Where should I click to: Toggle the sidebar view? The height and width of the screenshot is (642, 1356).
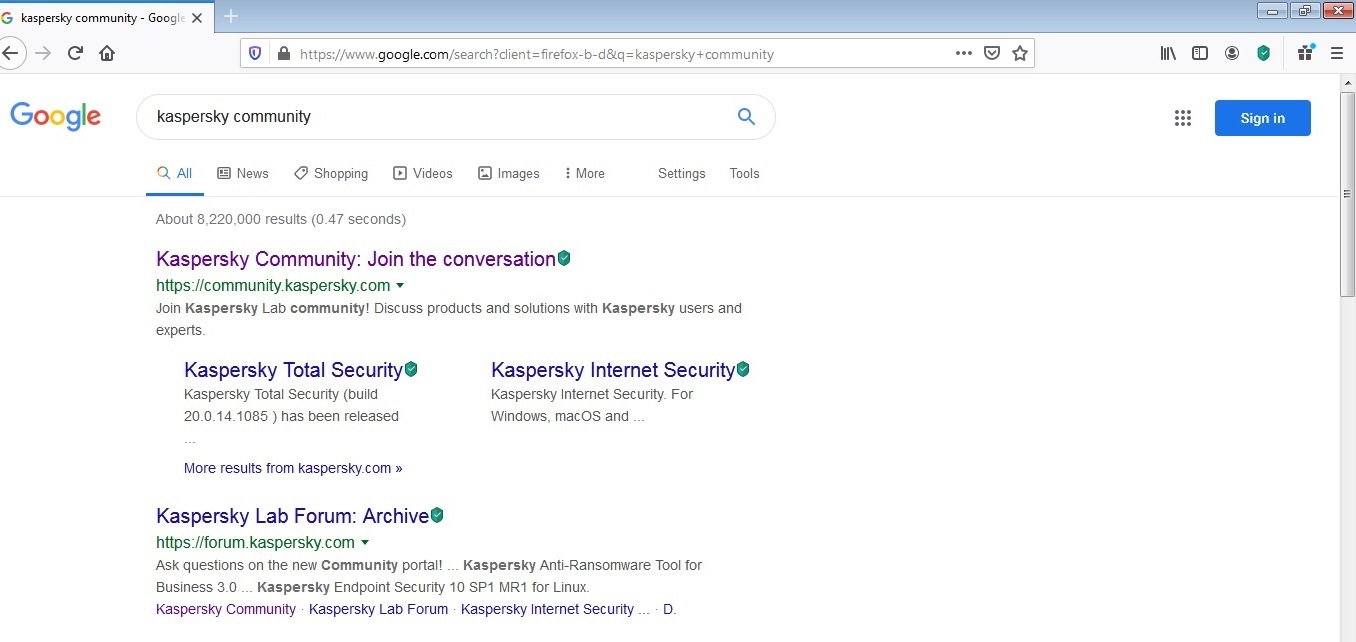1200,54
